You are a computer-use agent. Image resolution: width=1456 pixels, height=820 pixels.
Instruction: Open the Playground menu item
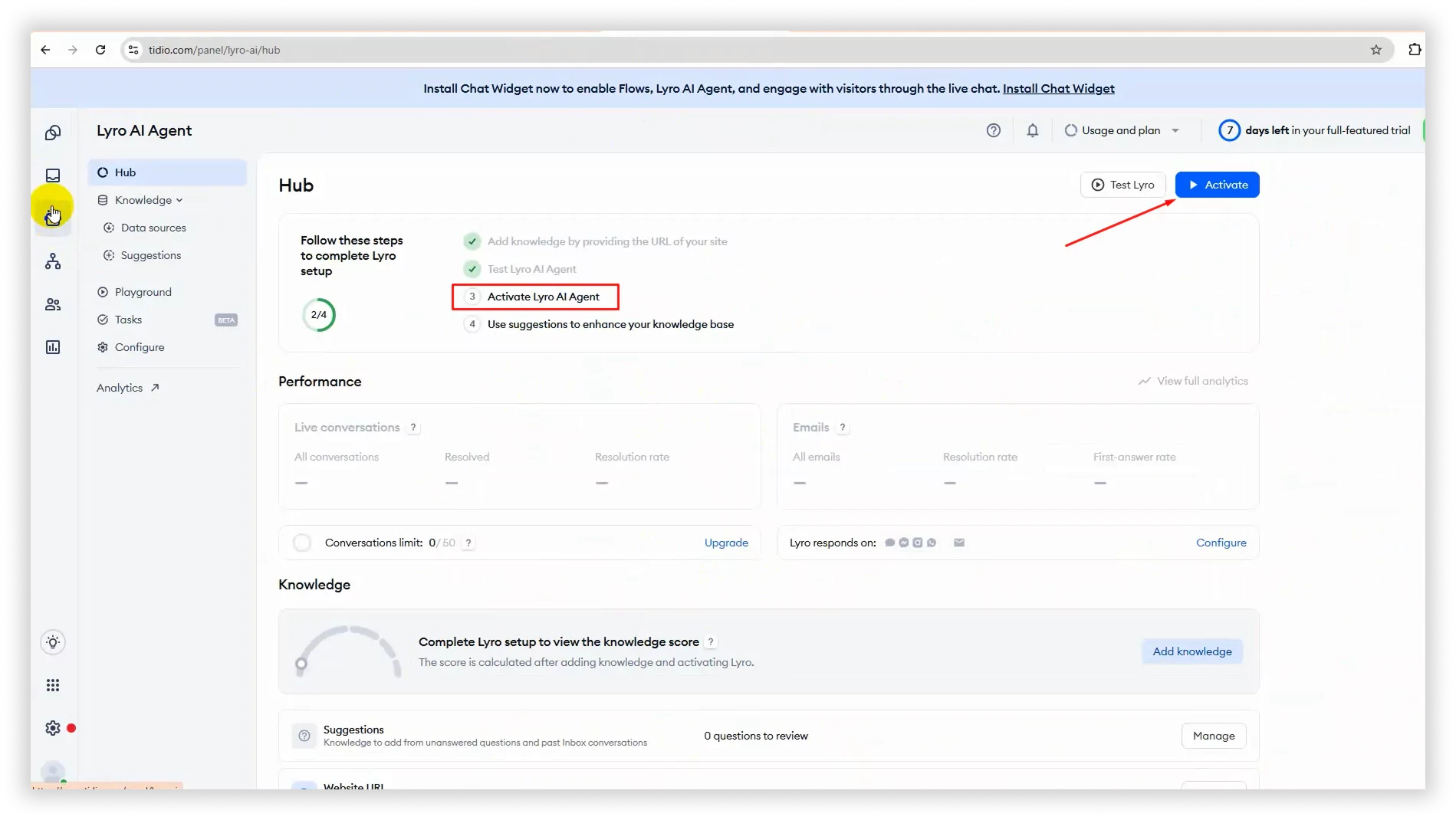tap(143, 292)
